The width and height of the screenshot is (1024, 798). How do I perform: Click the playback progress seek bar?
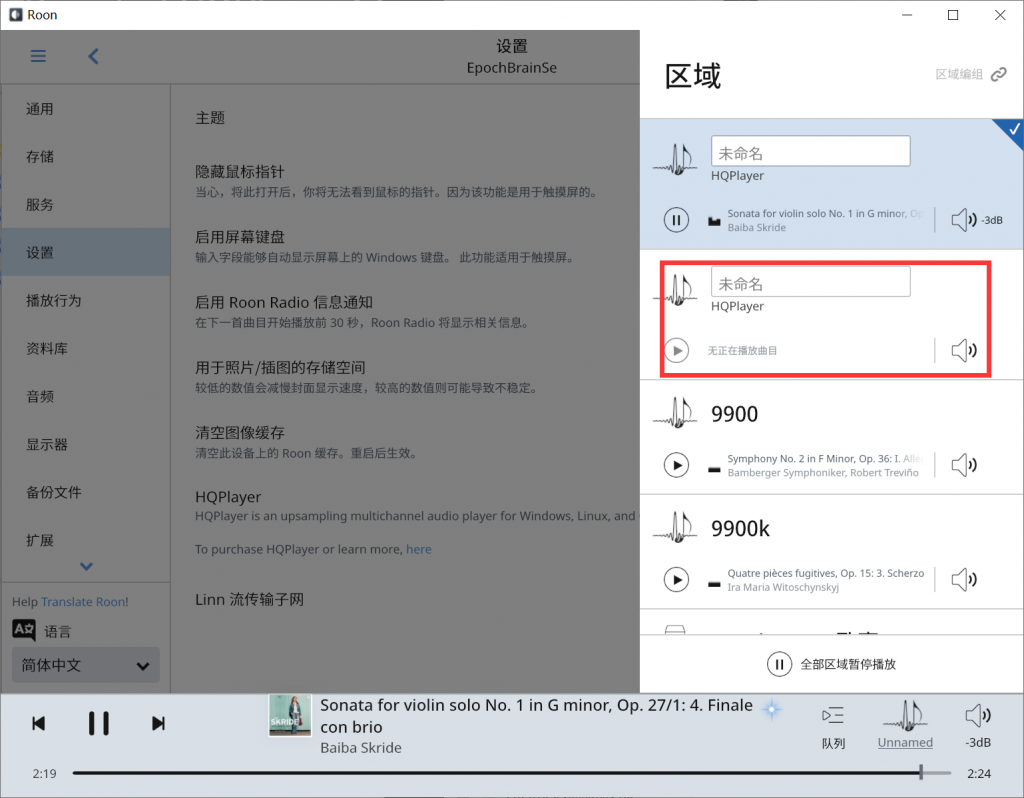[x=500, y=773]
